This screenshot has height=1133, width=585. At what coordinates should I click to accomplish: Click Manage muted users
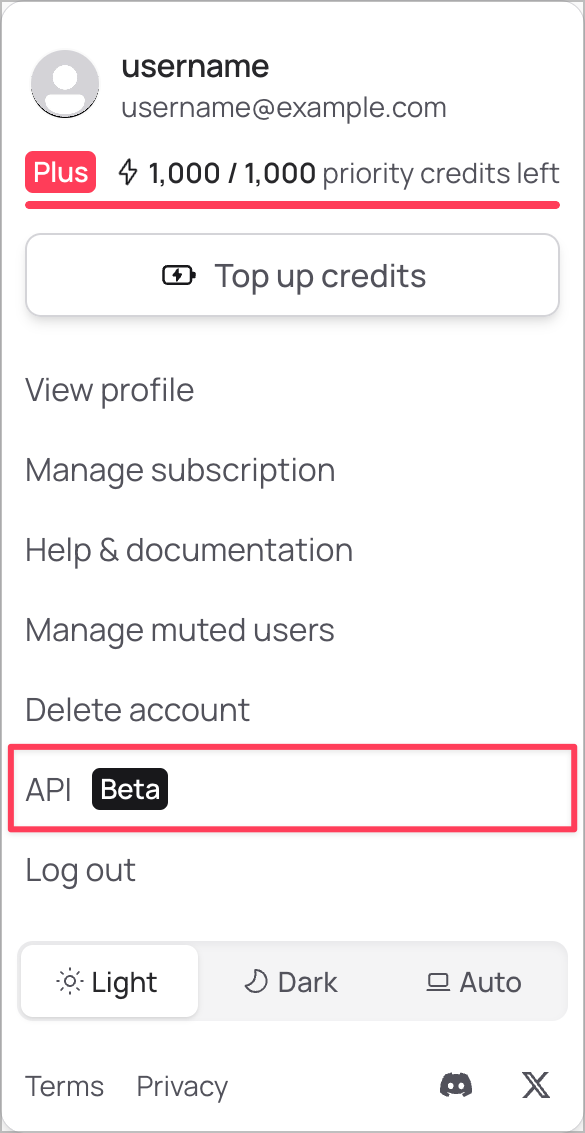[180, 629]
